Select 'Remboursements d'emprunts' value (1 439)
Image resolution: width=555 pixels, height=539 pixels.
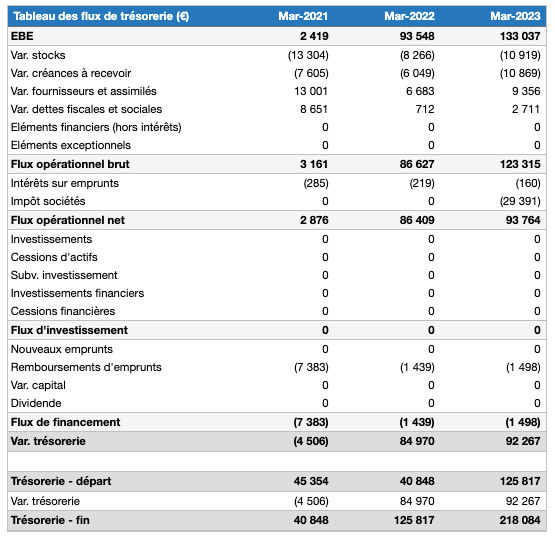(417, 367)
